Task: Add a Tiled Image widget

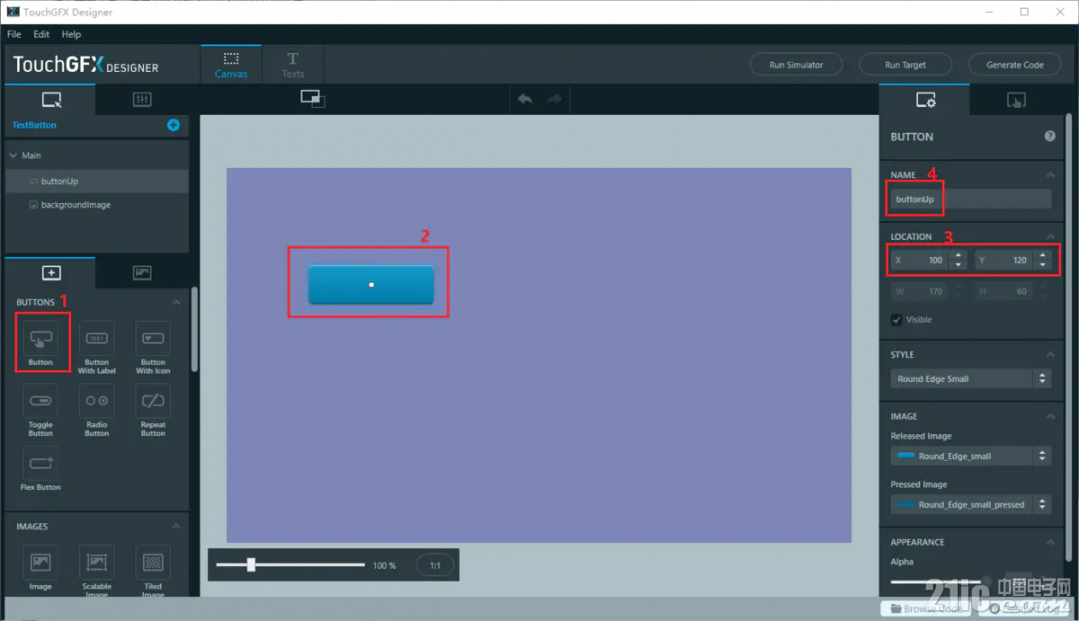Action: (x=153, y=572)
